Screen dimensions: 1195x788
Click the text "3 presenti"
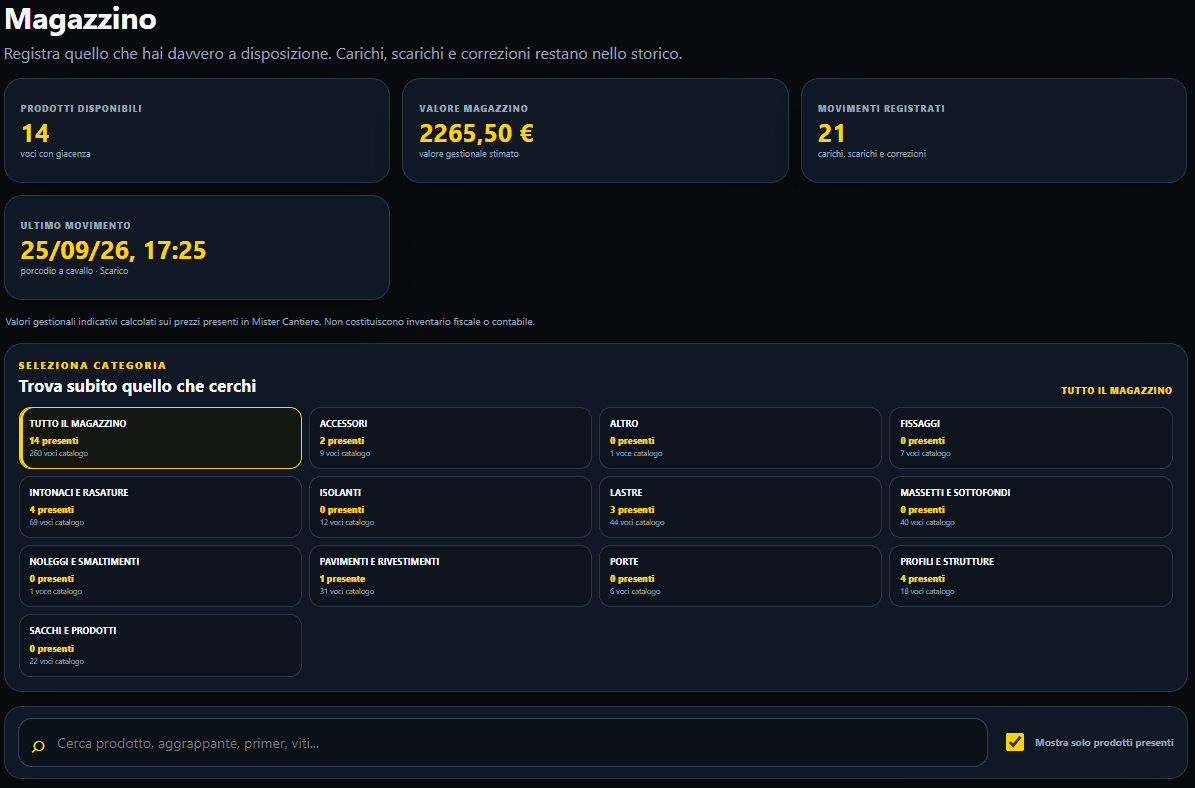pos(632,510)
